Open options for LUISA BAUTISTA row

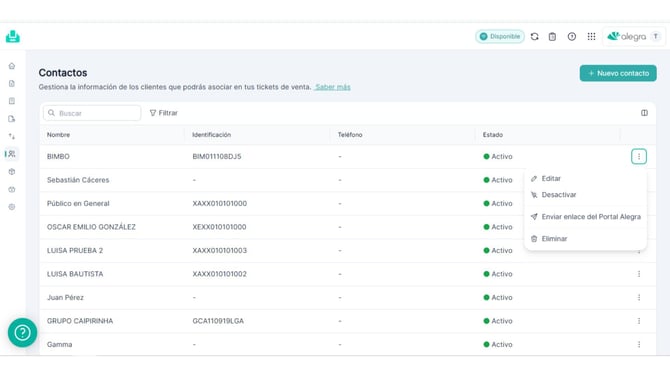coord(639,274)
